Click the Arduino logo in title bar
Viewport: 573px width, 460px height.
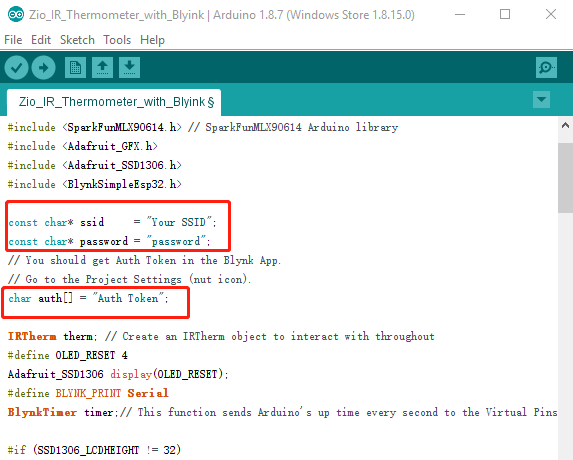click(15, 15)
